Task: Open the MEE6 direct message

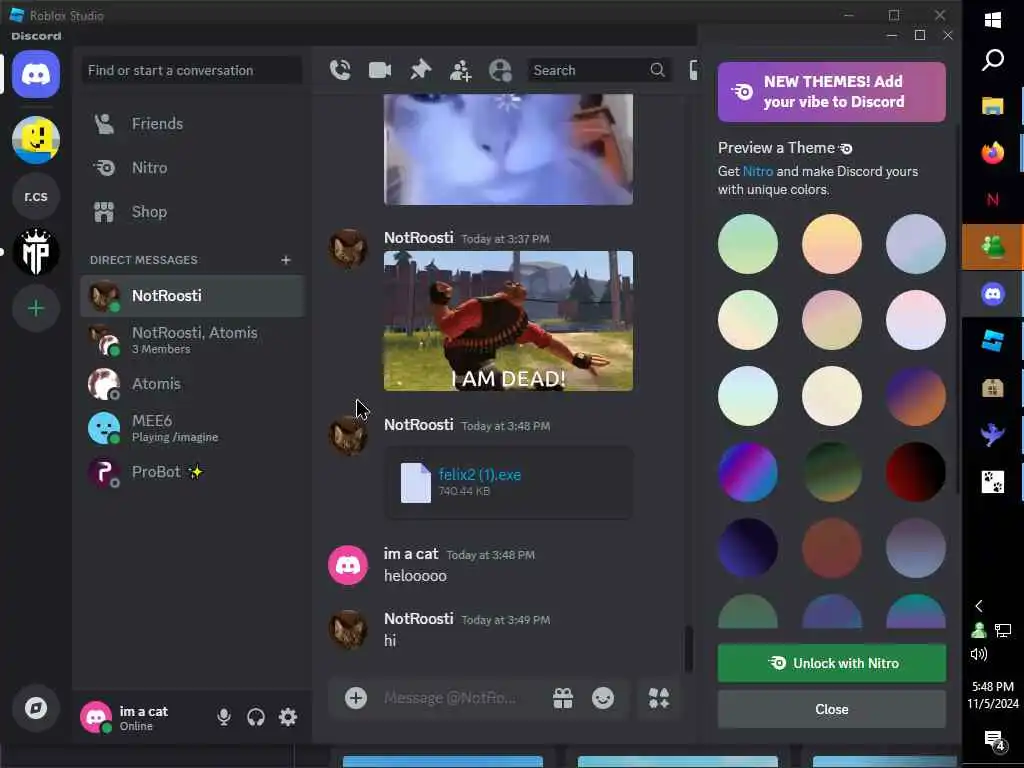Action: pos(192,428)
